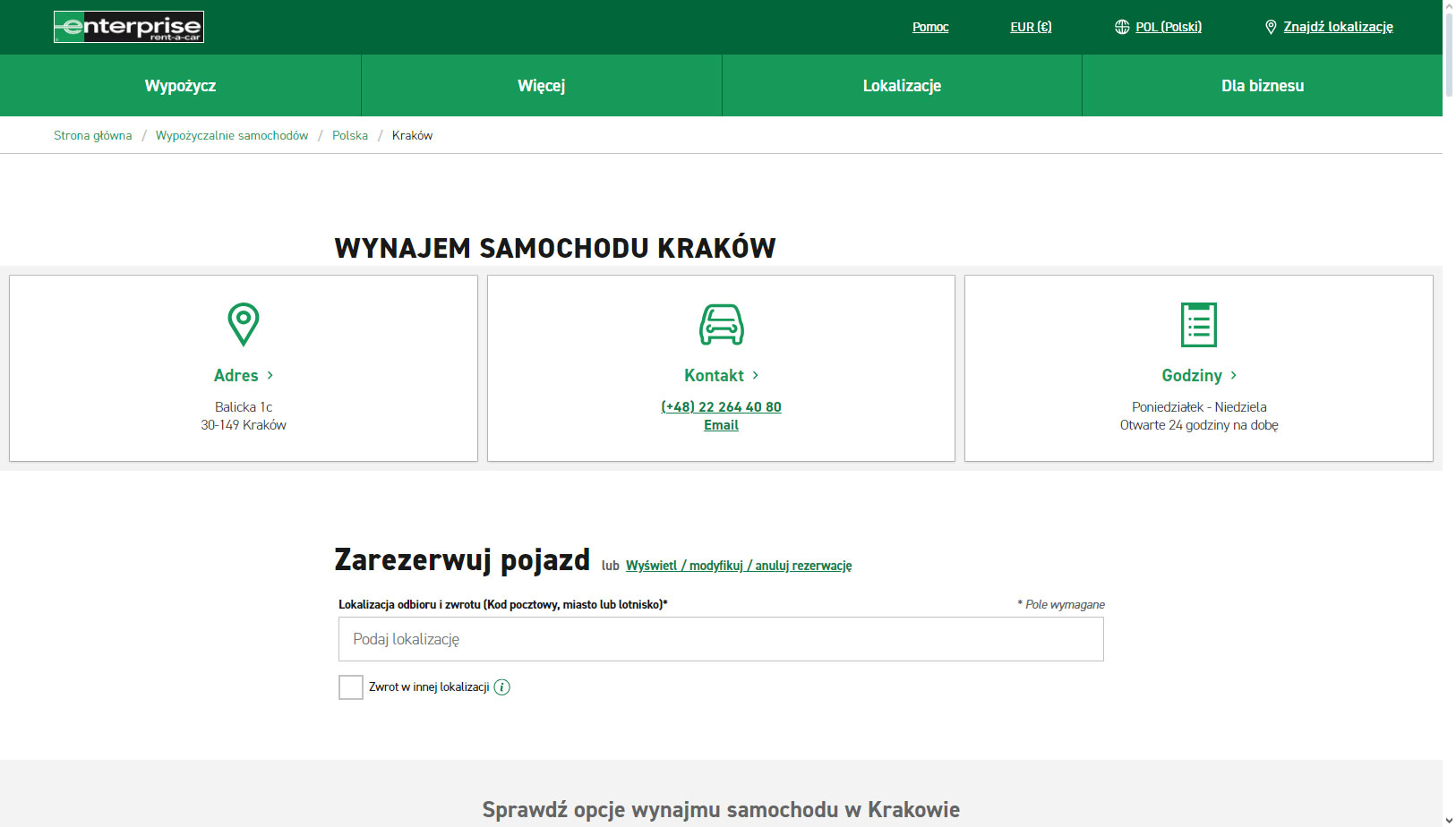Screen dimensions: 1456x827
Task: Click the map pin icon above Adres
Action: pos(244,324)
